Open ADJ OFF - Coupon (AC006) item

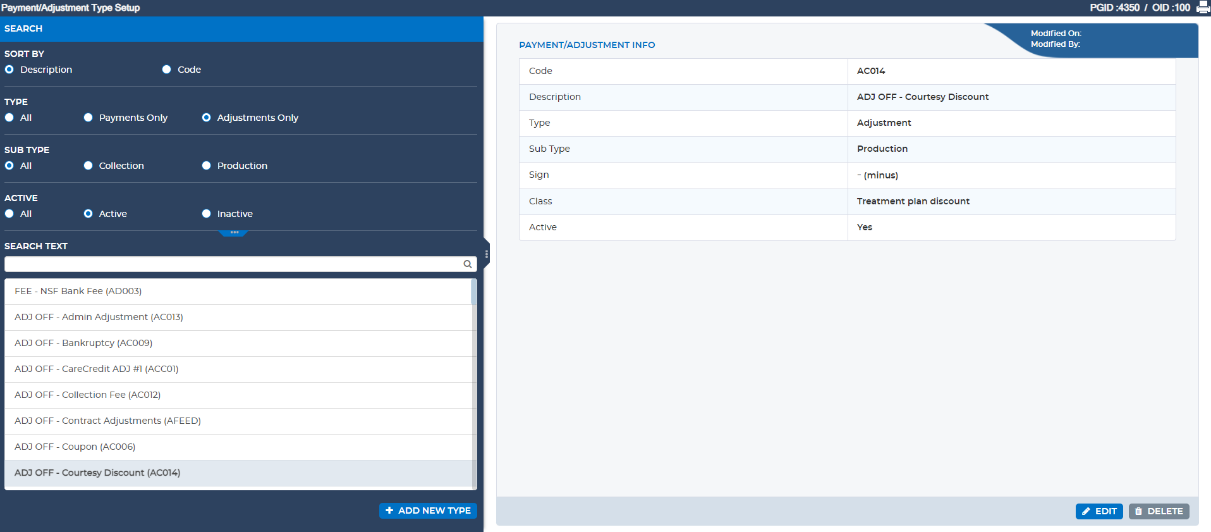tap(237, 447)
